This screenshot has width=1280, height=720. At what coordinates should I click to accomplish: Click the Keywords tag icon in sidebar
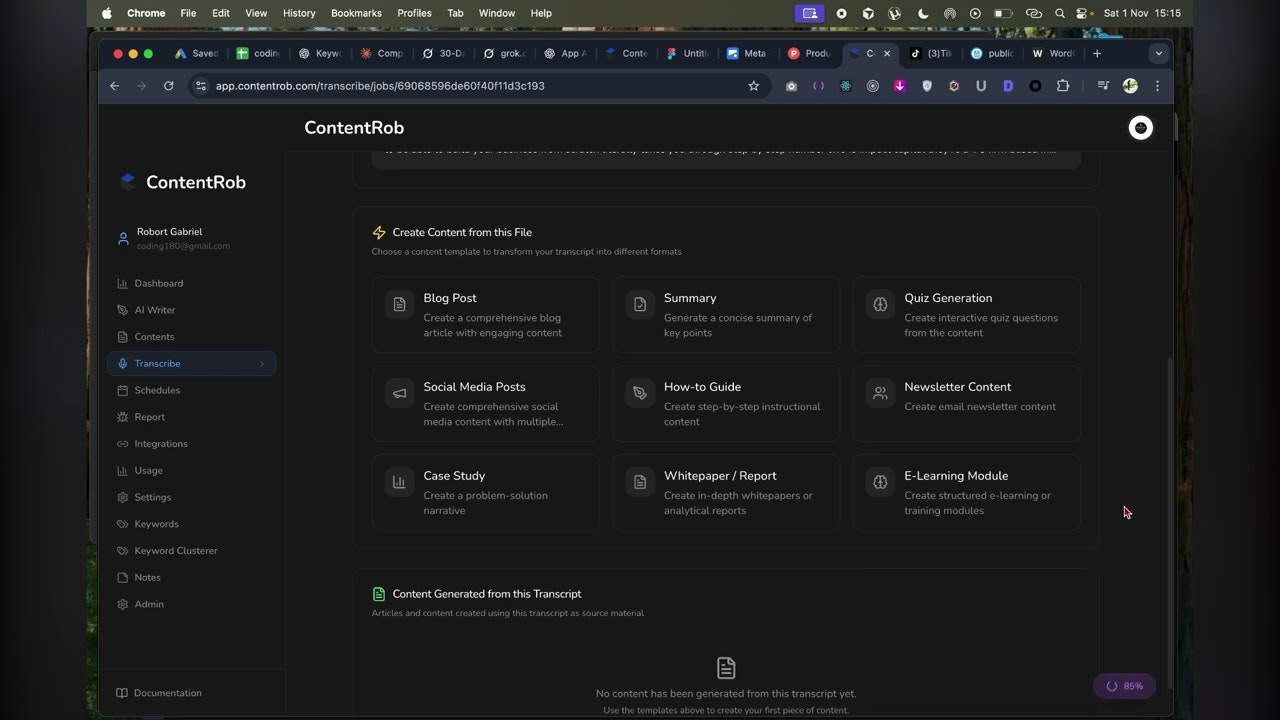pyautogui.click(x=123, y=524)
